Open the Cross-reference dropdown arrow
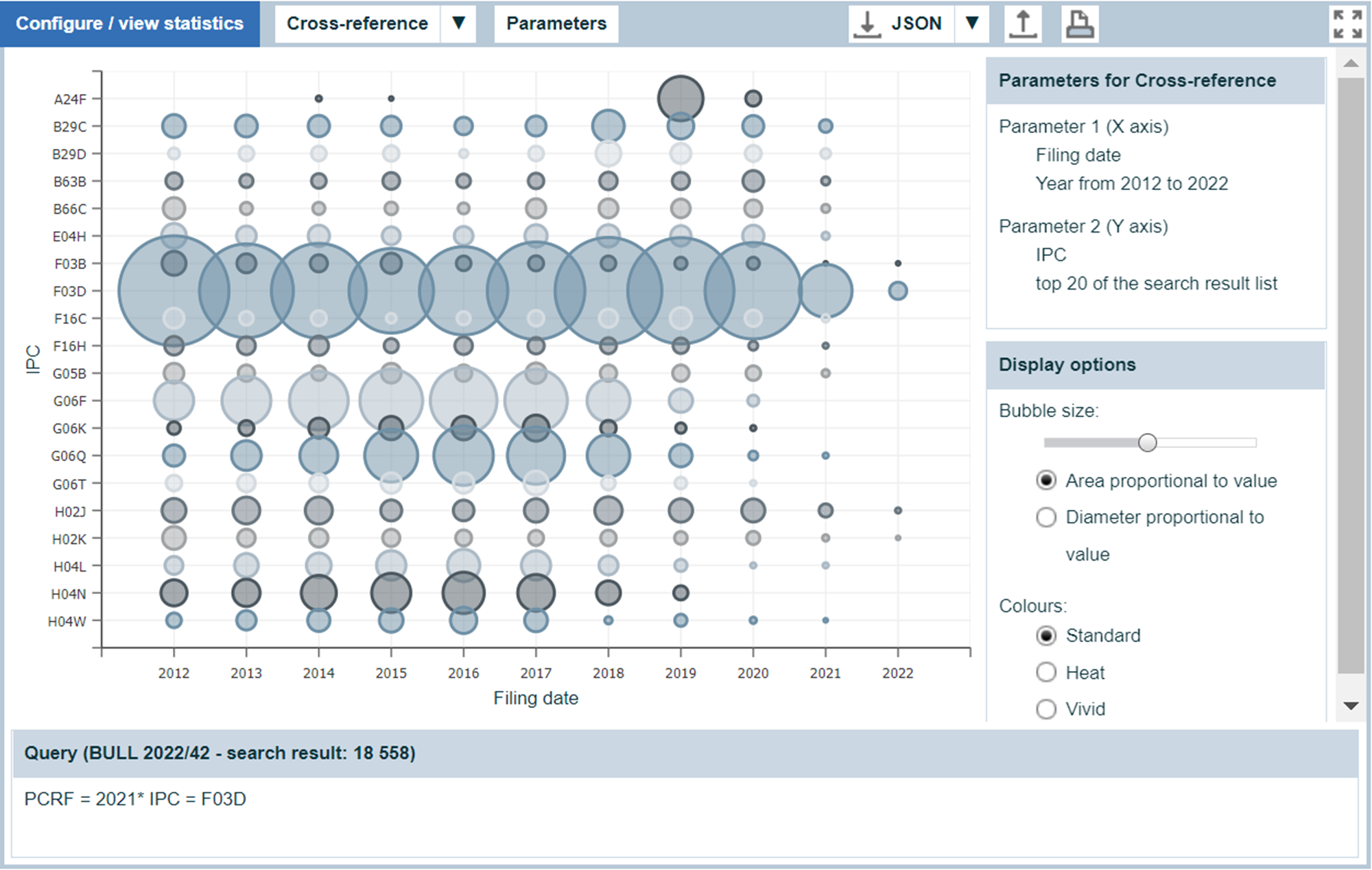 click(x=459, y=24)
